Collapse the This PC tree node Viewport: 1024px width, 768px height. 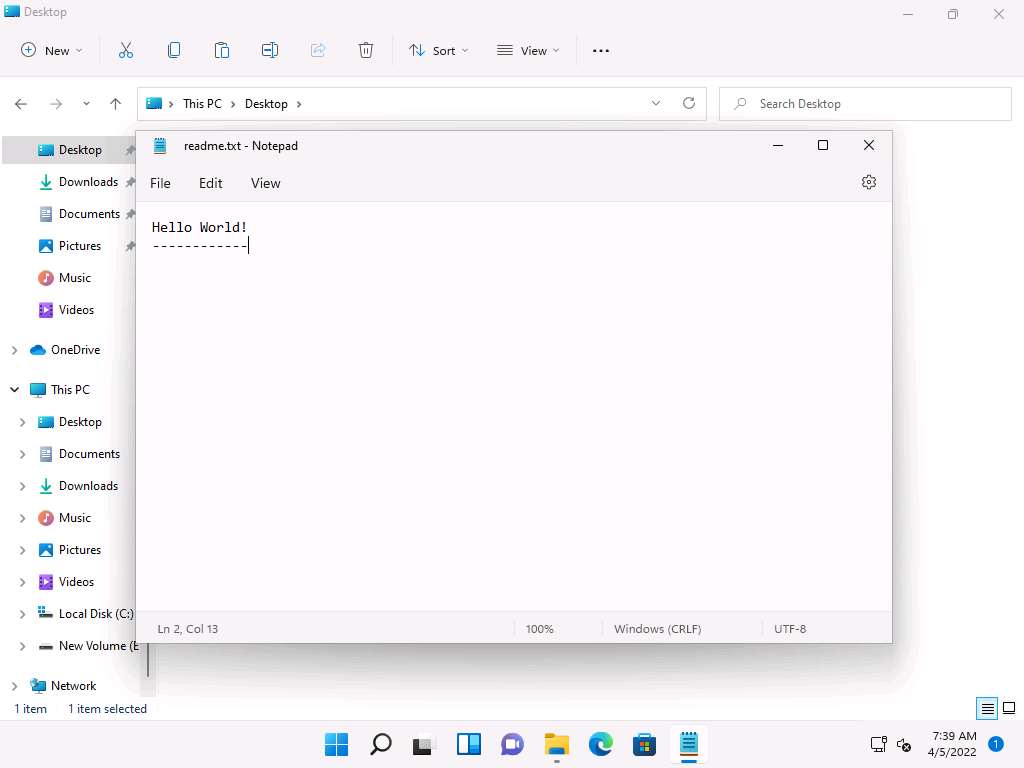pos(14,390)
